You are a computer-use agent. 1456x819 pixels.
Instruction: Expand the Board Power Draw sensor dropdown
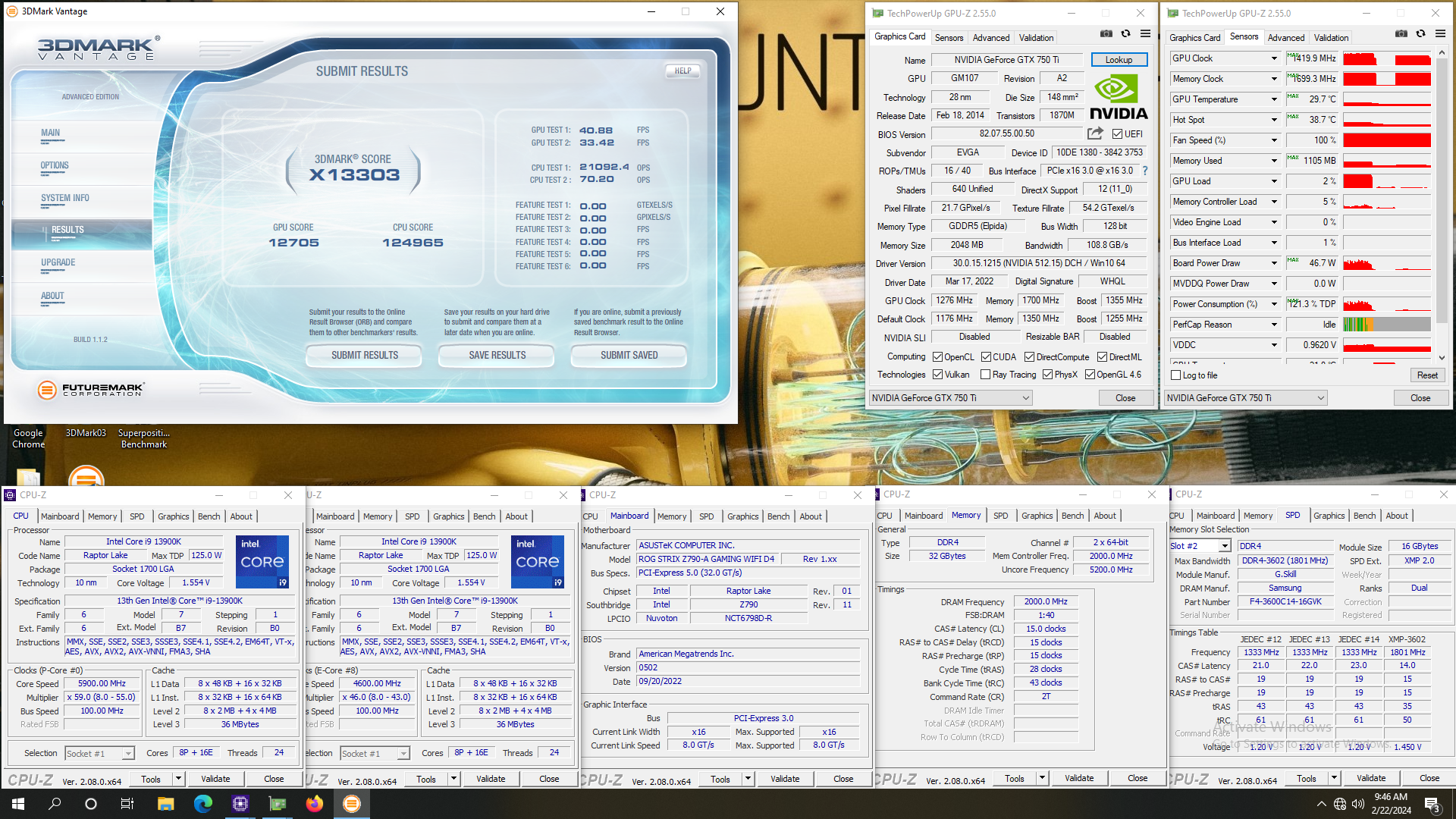[1274, 263]
